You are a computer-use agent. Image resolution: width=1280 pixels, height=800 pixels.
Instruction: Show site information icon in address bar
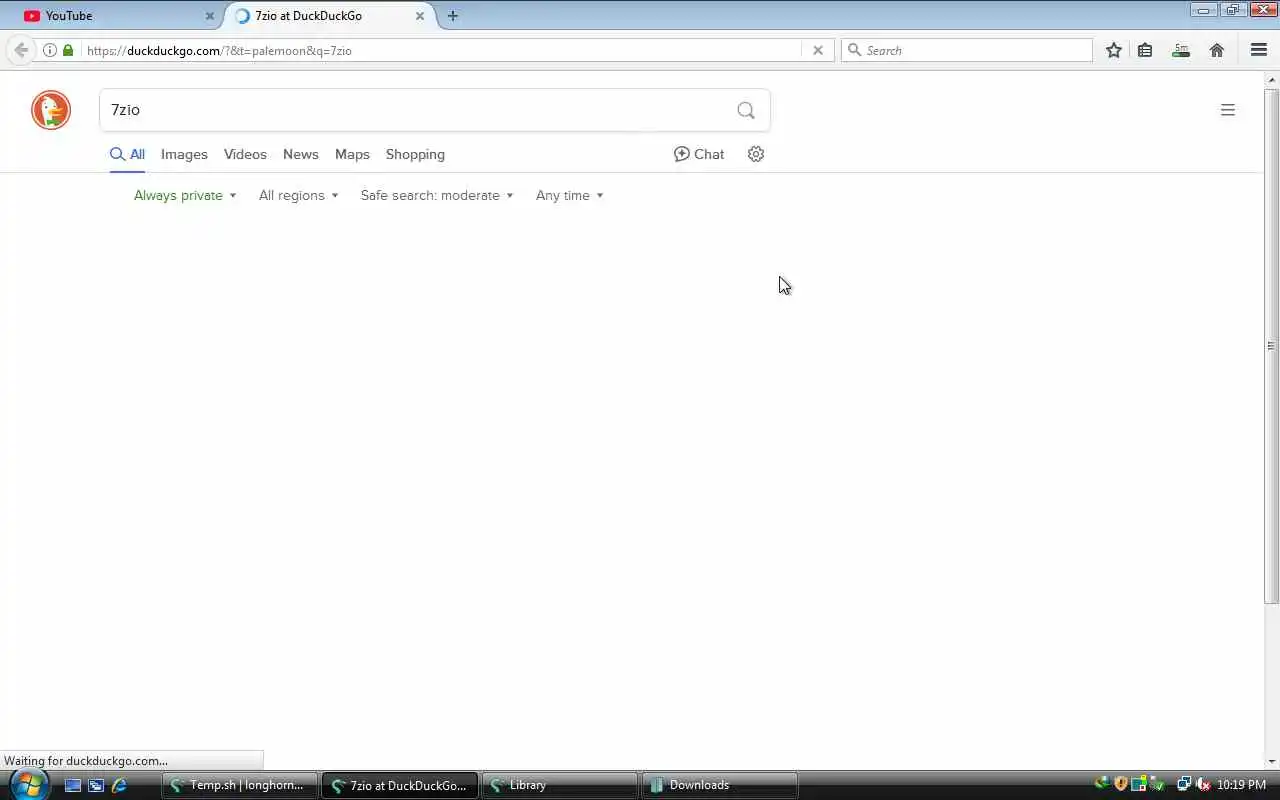pos(49,50)
